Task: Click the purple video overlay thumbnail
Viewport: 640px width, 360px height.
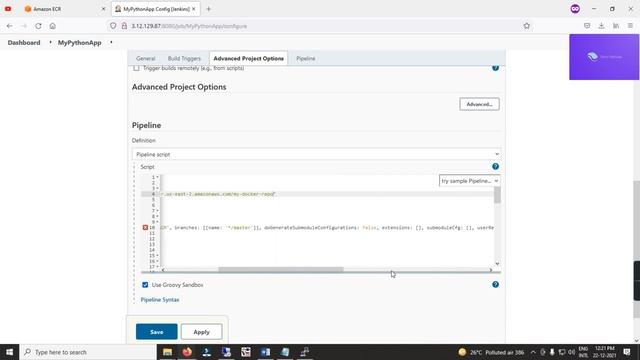Action: tap(604, 57)
